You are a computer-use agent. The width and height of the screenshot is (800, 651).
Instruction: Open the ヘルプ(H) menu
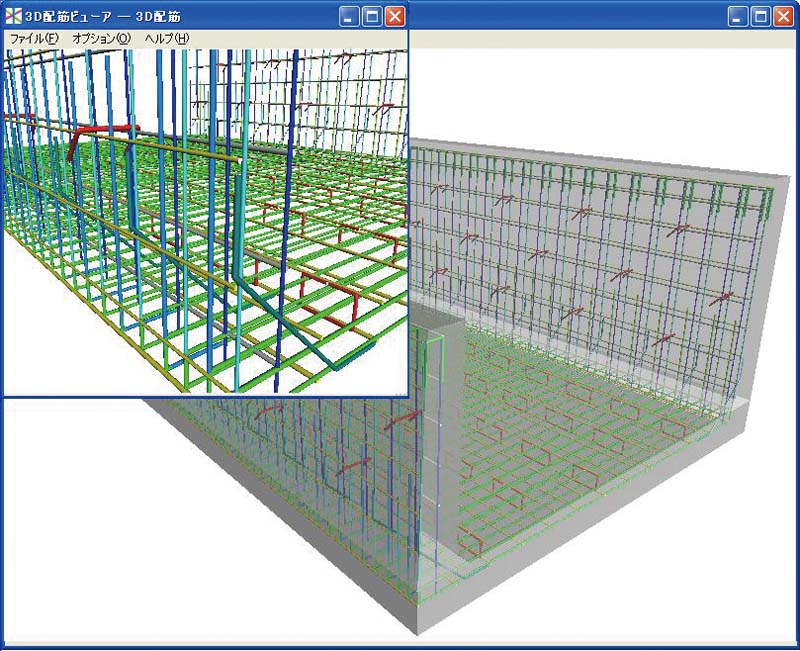coord(167,39)
